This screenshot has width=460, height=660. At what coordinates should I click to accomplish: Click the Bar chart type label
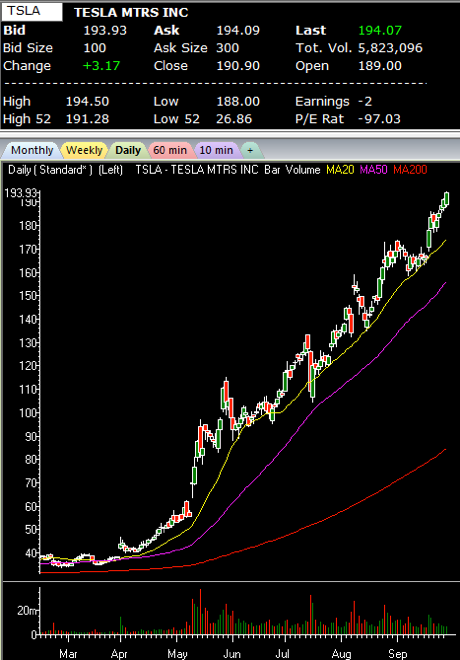272,170
